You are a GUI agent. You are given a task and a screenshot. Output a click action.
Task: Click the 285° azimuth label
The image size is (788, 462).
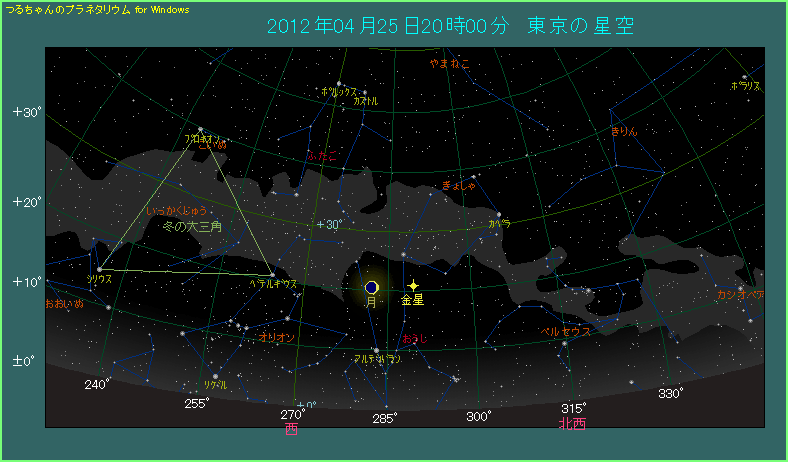(385, 417)
